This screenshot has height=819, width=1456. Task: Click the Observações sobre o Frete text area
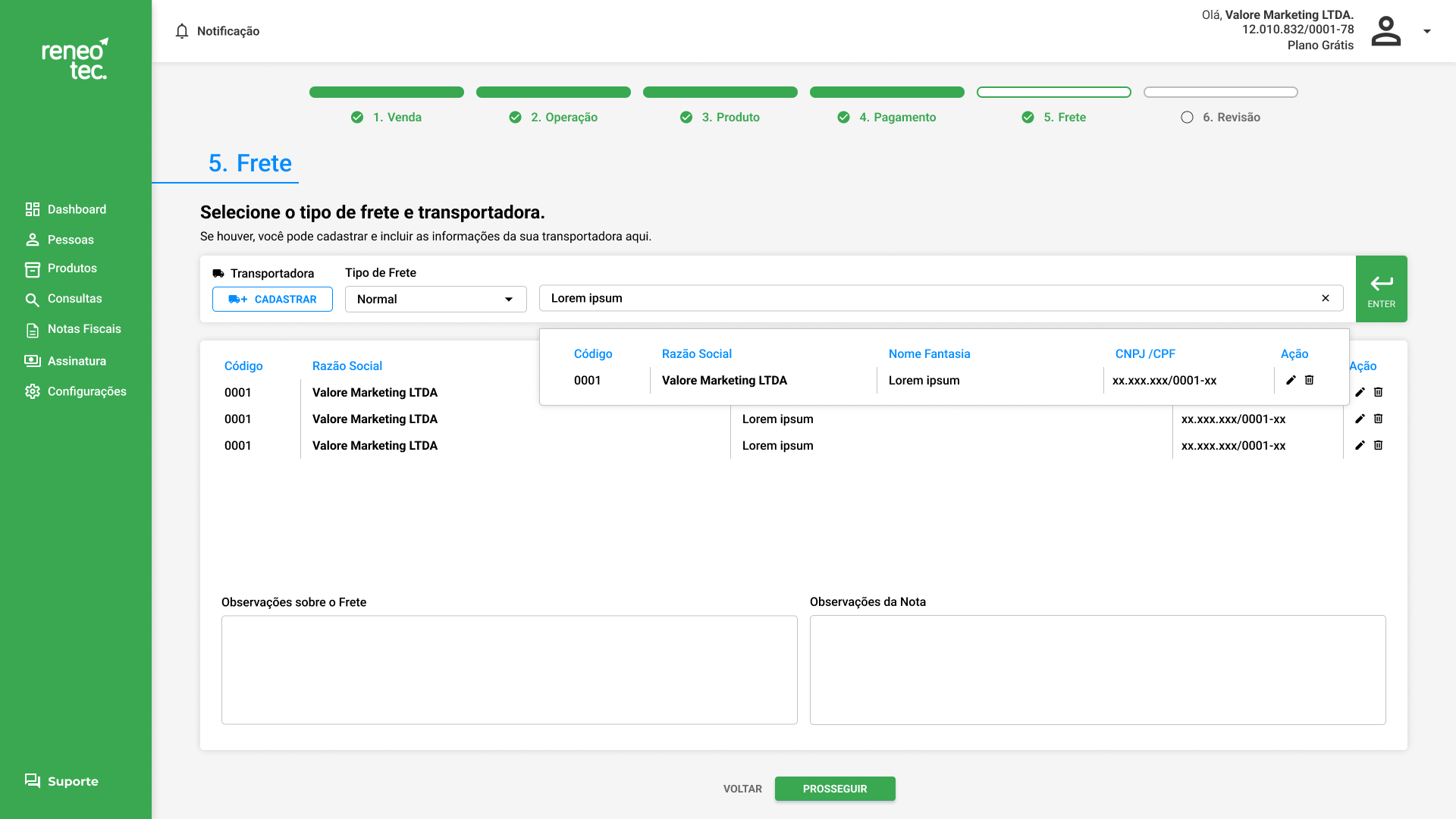pos(509,669)
